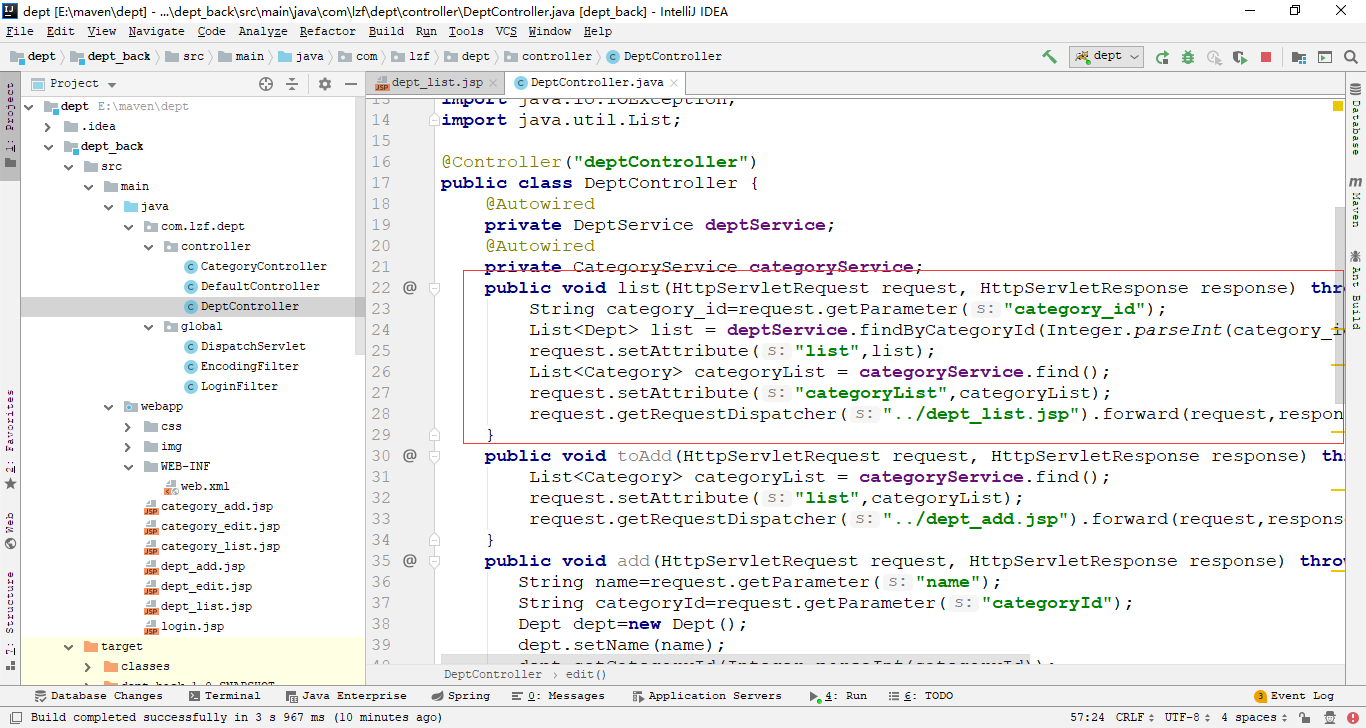Open Search Everywhere magnifier

tap(1351, 57)
